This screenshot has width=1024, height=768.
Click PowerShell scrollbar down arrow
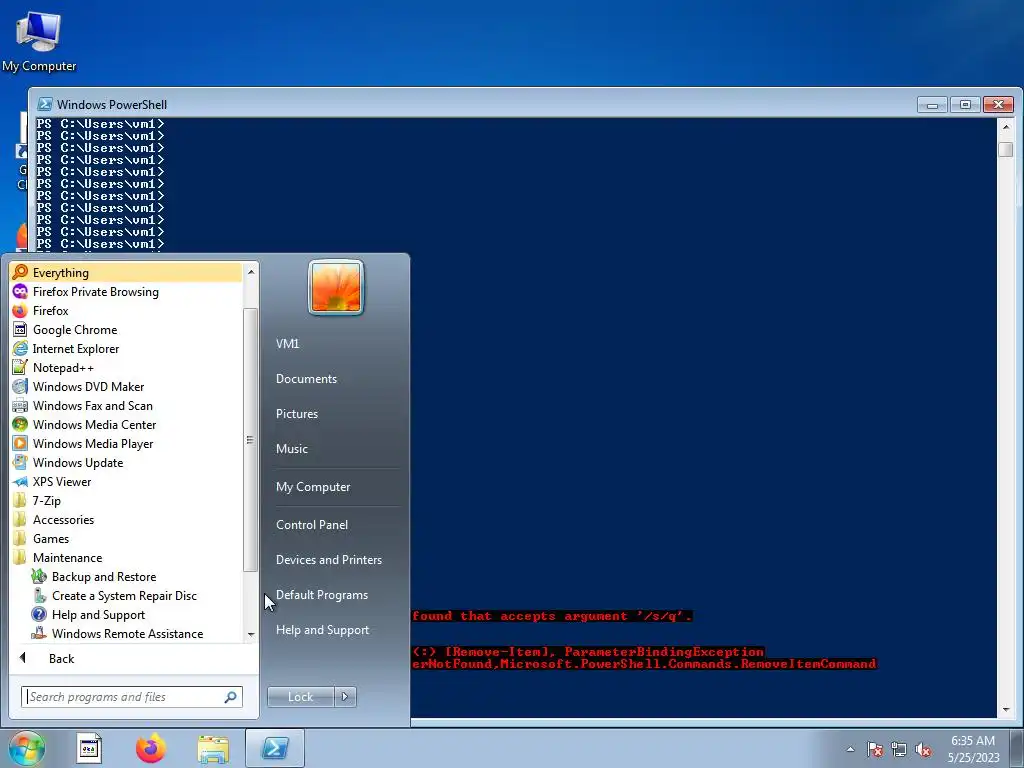point(1006,709)
